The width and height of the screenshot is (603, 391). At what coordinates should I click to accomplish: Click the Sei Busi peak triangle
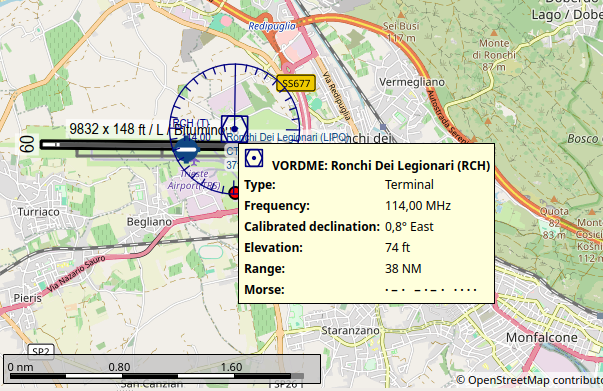click(401, 15)
